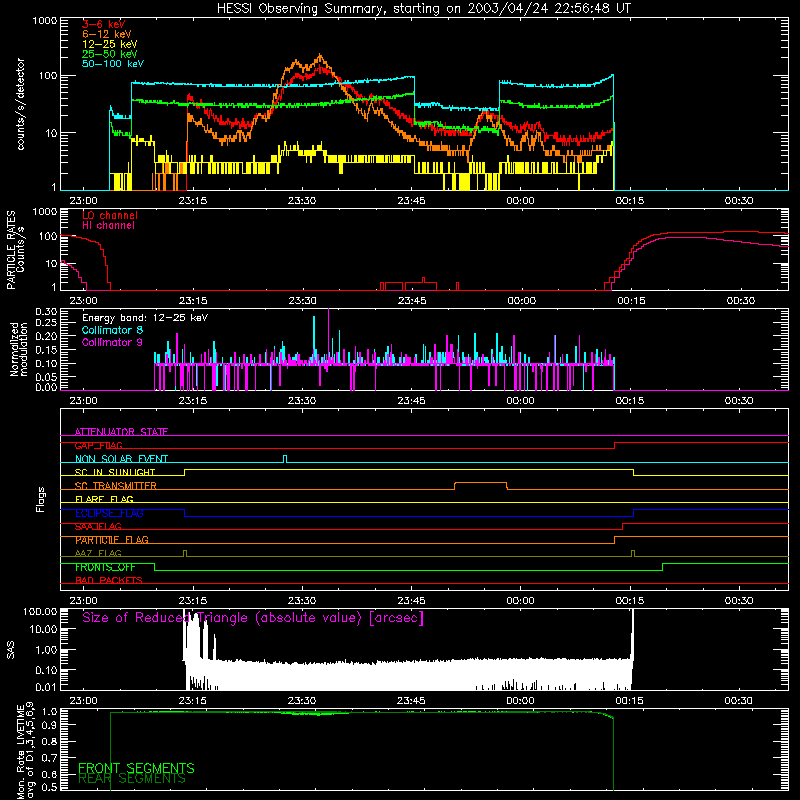This screenshot has width=800, height=800.
Task: Select the 'Collimator 9' legend label
Action: (112, 342)
